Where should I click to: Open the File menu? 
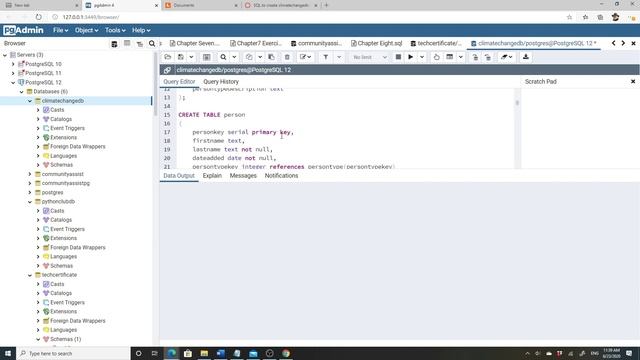click(60, 30)
